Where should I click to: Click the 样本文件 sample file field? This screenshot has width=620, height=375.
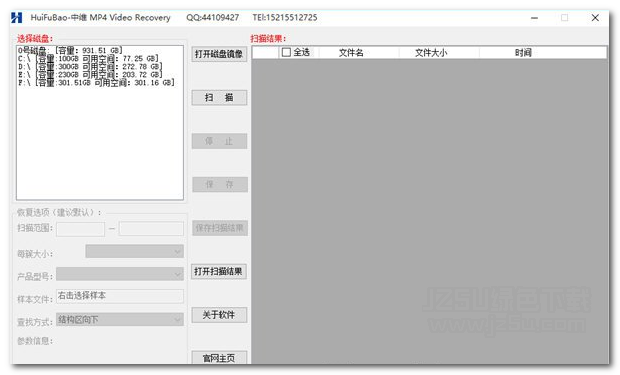click(120, 296)
